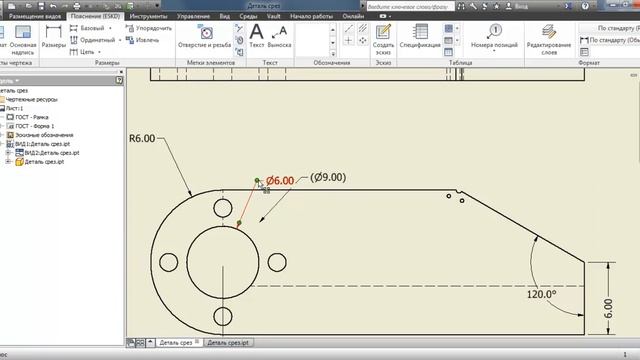Open the Отверстие и резьба tool
The width and height of the screenshot is (640, 360).
(204, 37)
